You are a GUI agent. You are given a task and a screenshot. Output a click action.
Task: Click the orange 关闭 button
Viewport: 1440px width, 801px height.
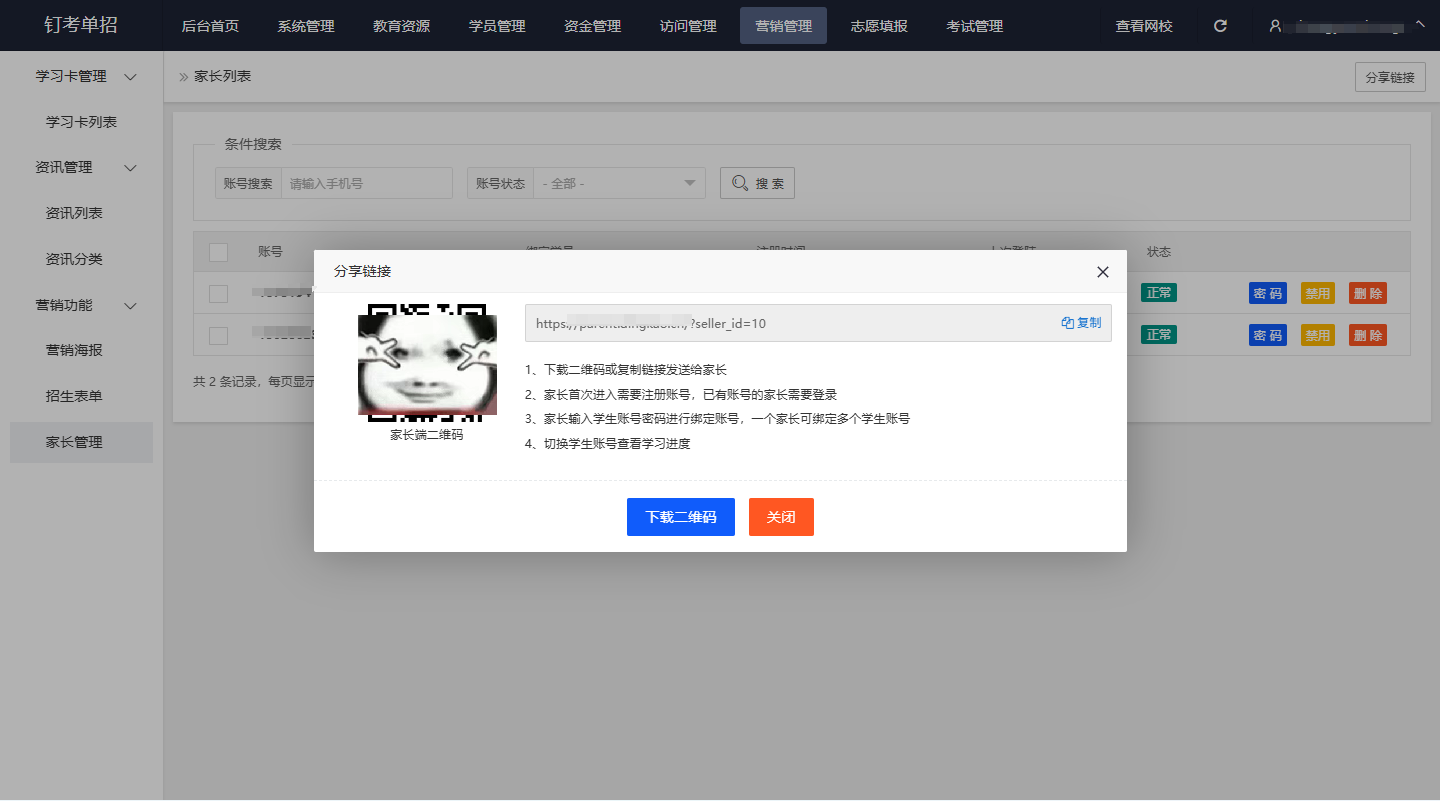pyautogui.click(x=781, y=517)
